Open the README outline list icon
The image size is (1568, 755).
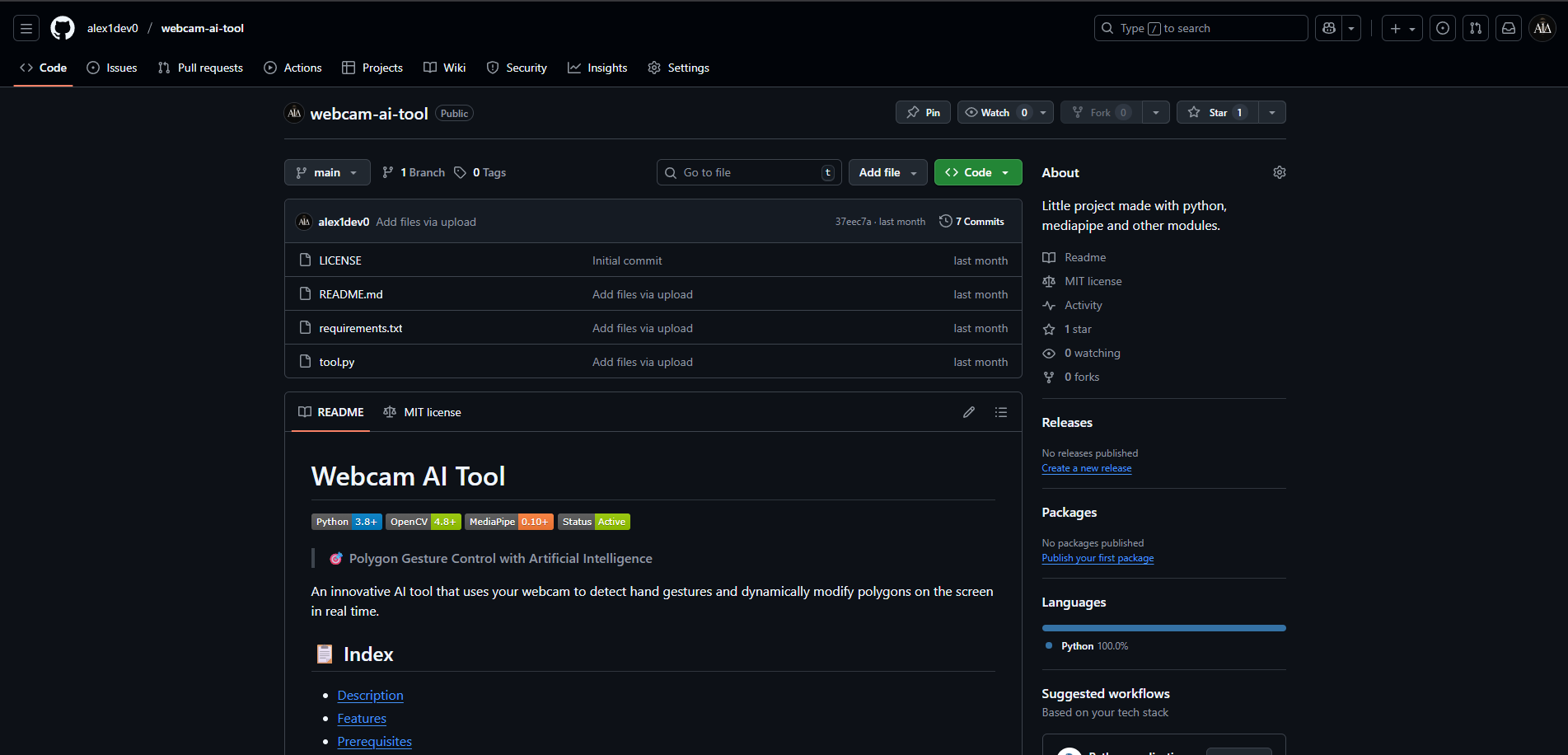click(x=1001, y=412)
